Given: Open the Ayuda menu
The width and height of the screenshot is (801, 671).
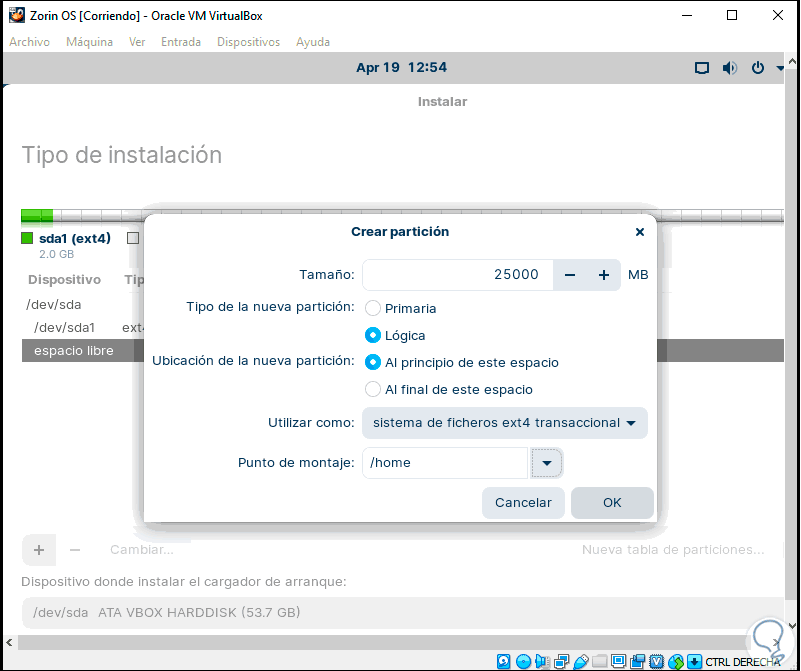Looking at the screenshot, I should click(x=313, y=42).
